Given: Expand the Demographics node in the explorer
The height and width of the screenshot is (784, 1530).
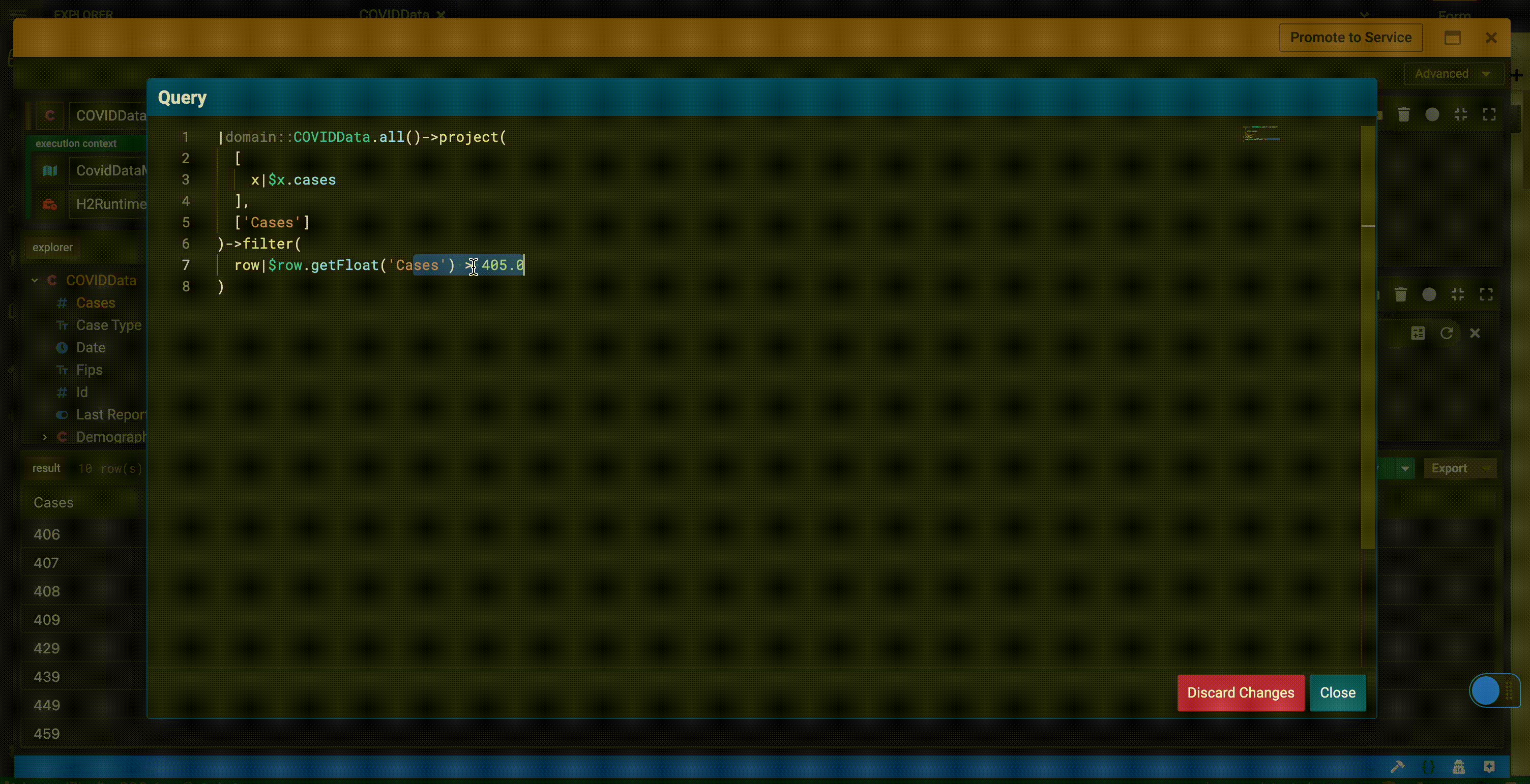Looking at the screenshot, I should point(45,437).
